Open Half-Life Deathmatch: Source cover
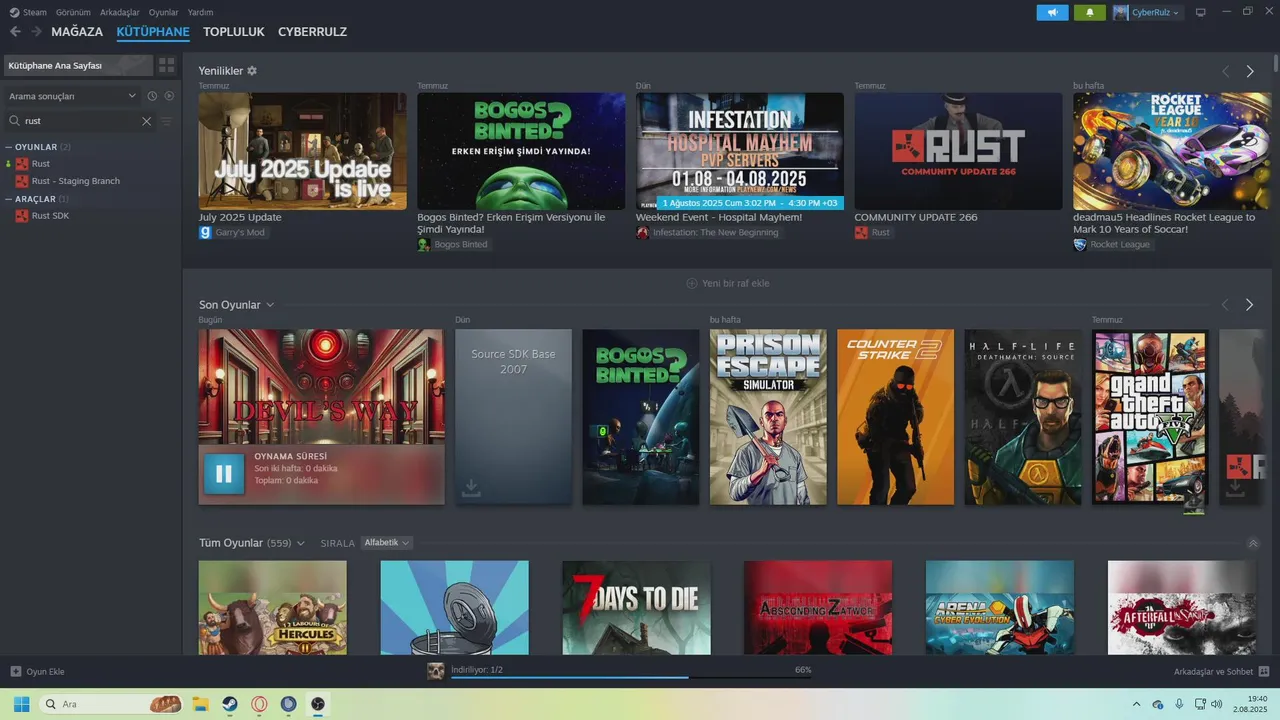This screenshot has width=1280, height=720. pyautogui.click(x=1023, y=417)
